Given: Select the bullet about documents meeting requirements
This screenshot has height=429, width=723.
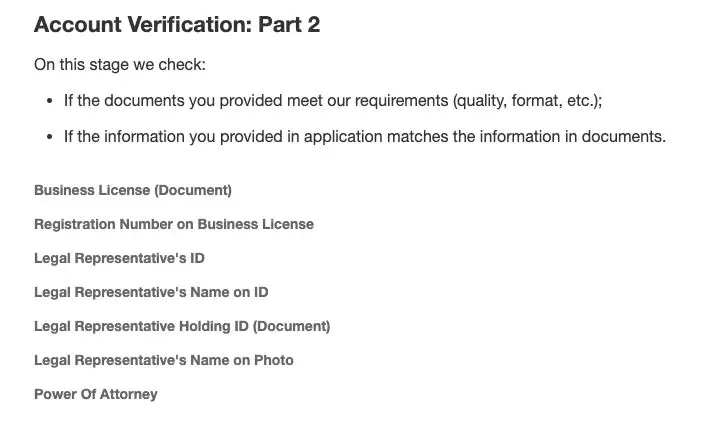Looking at the screenshot, I should pos(333,101).
